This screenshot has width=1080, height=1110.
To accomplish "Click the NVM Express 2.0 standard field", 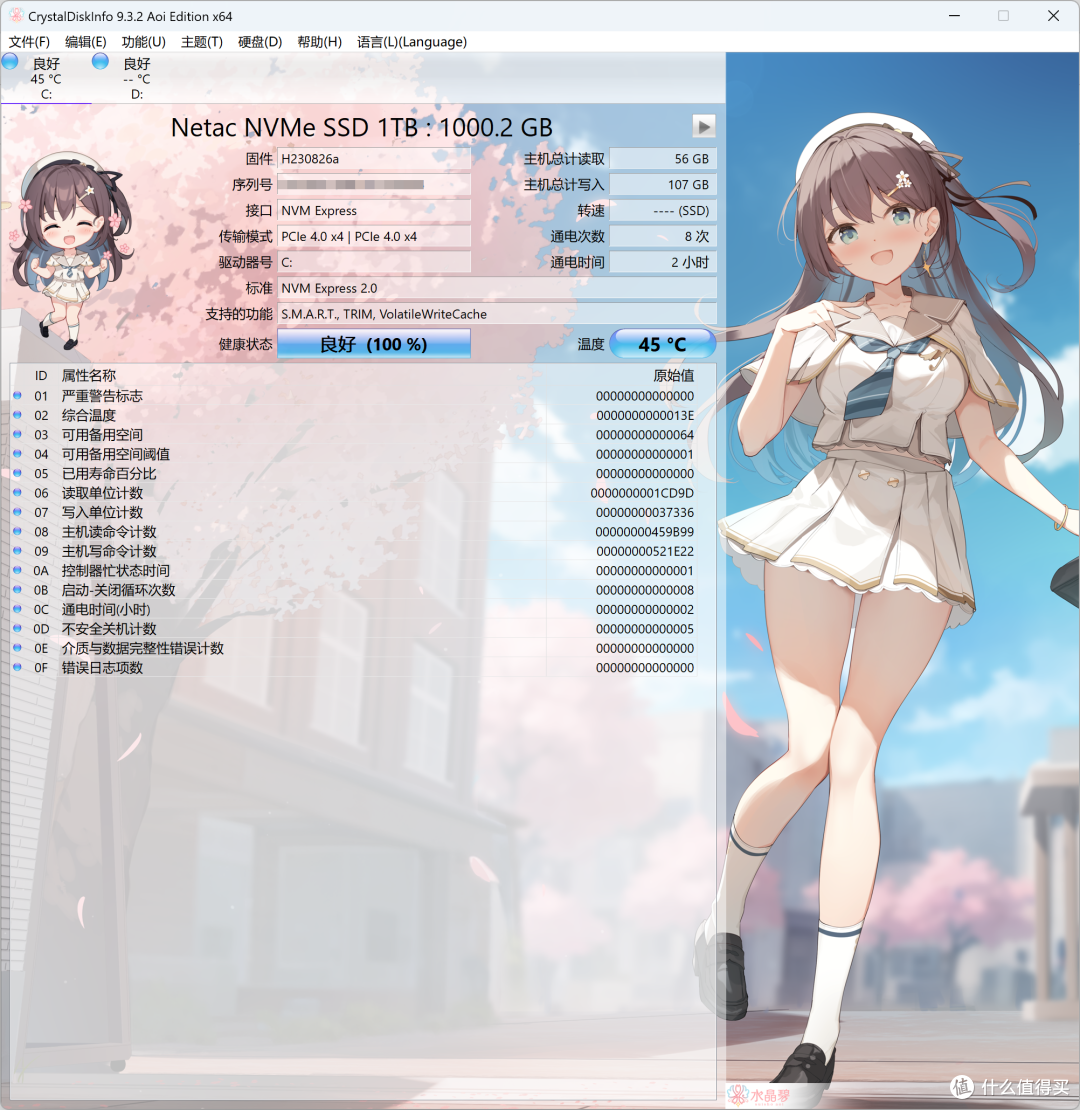I will pyautogui.click(x=497, y=288).
